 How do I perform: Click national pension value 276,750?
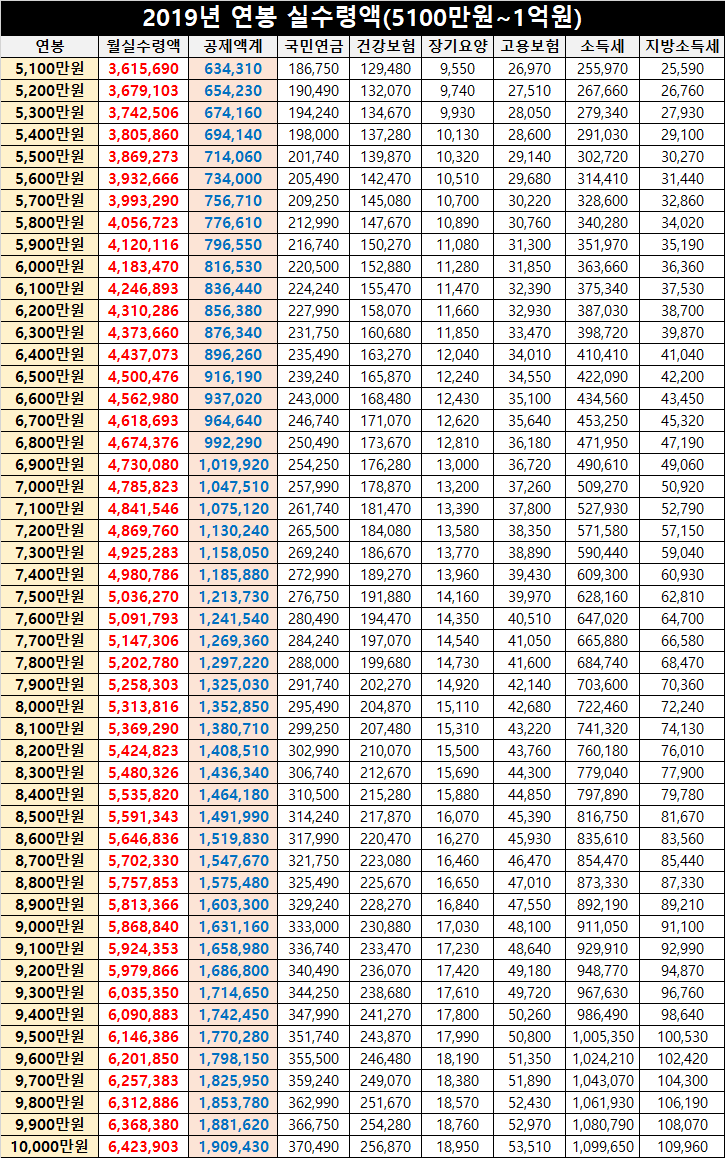pyautogui.click(x=314, y=597)
